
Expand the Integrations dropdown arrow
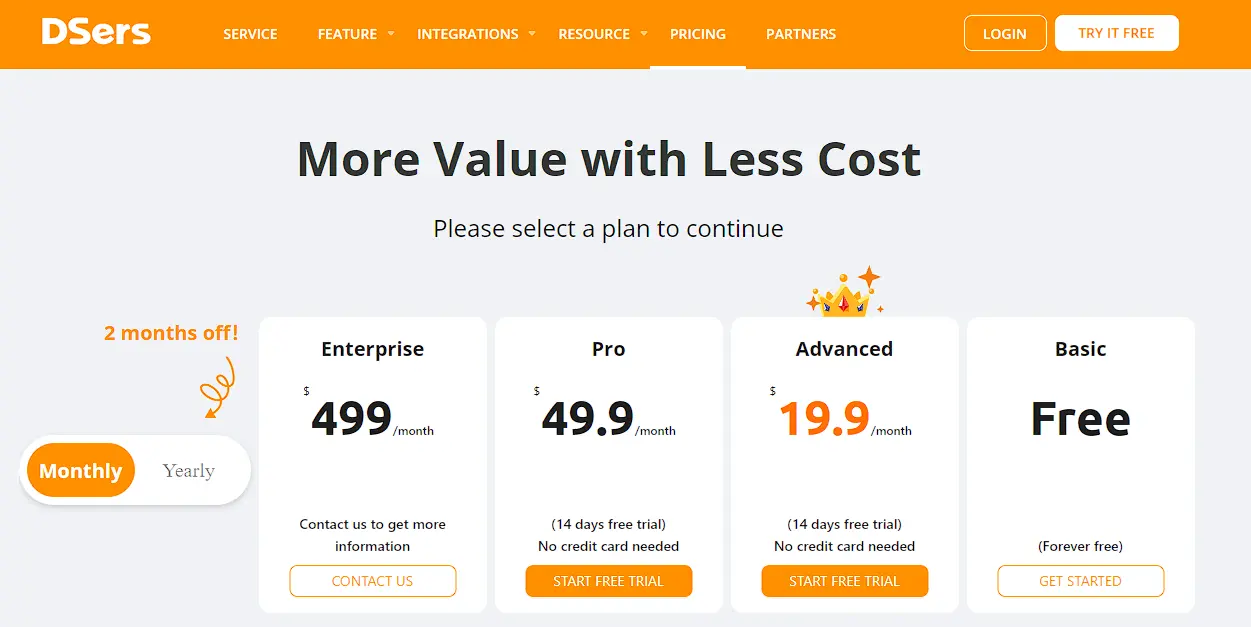[532, 33]
